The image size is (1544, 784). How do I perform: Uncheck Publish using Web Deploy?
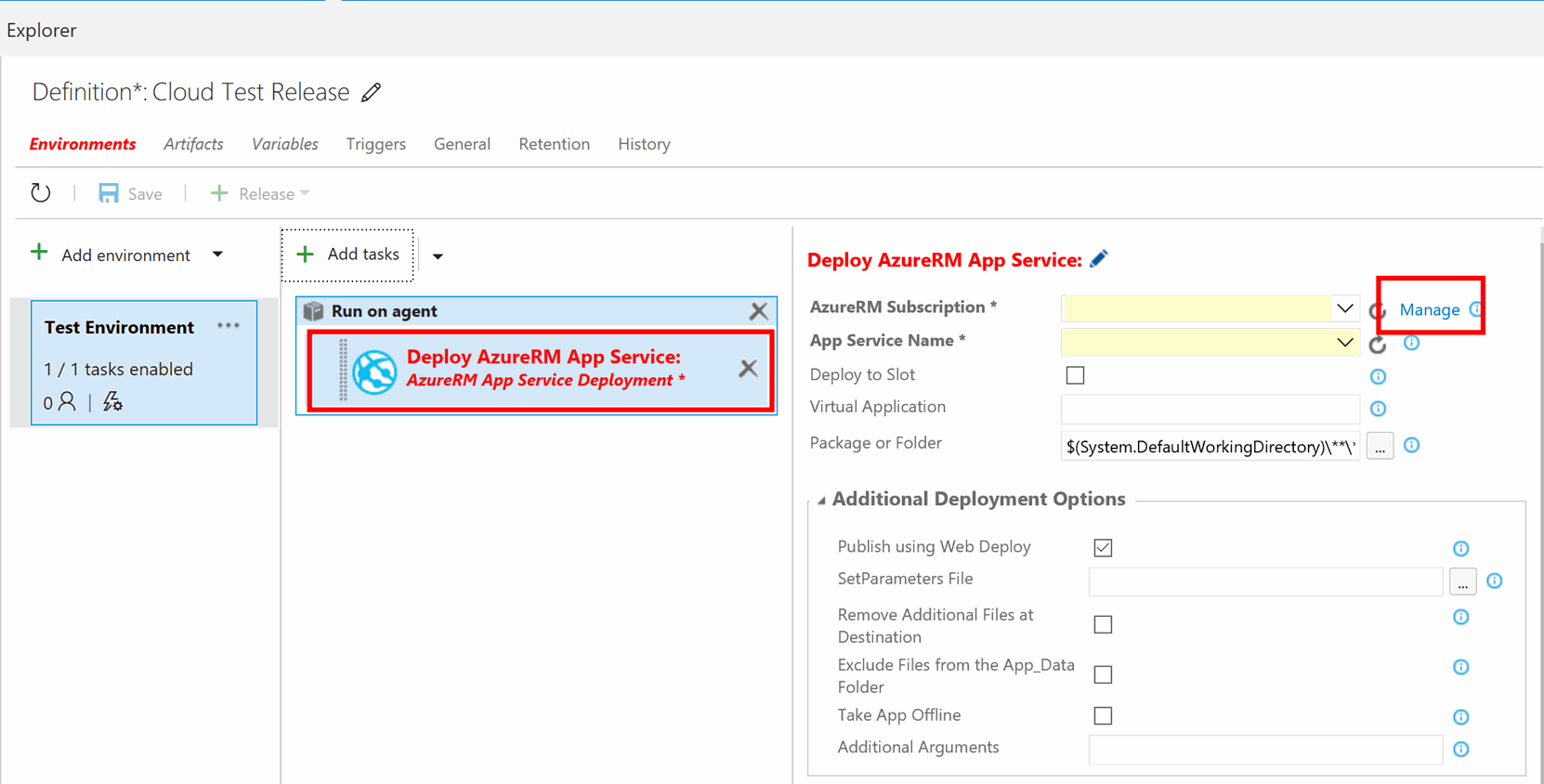[x=1103, y=547]
